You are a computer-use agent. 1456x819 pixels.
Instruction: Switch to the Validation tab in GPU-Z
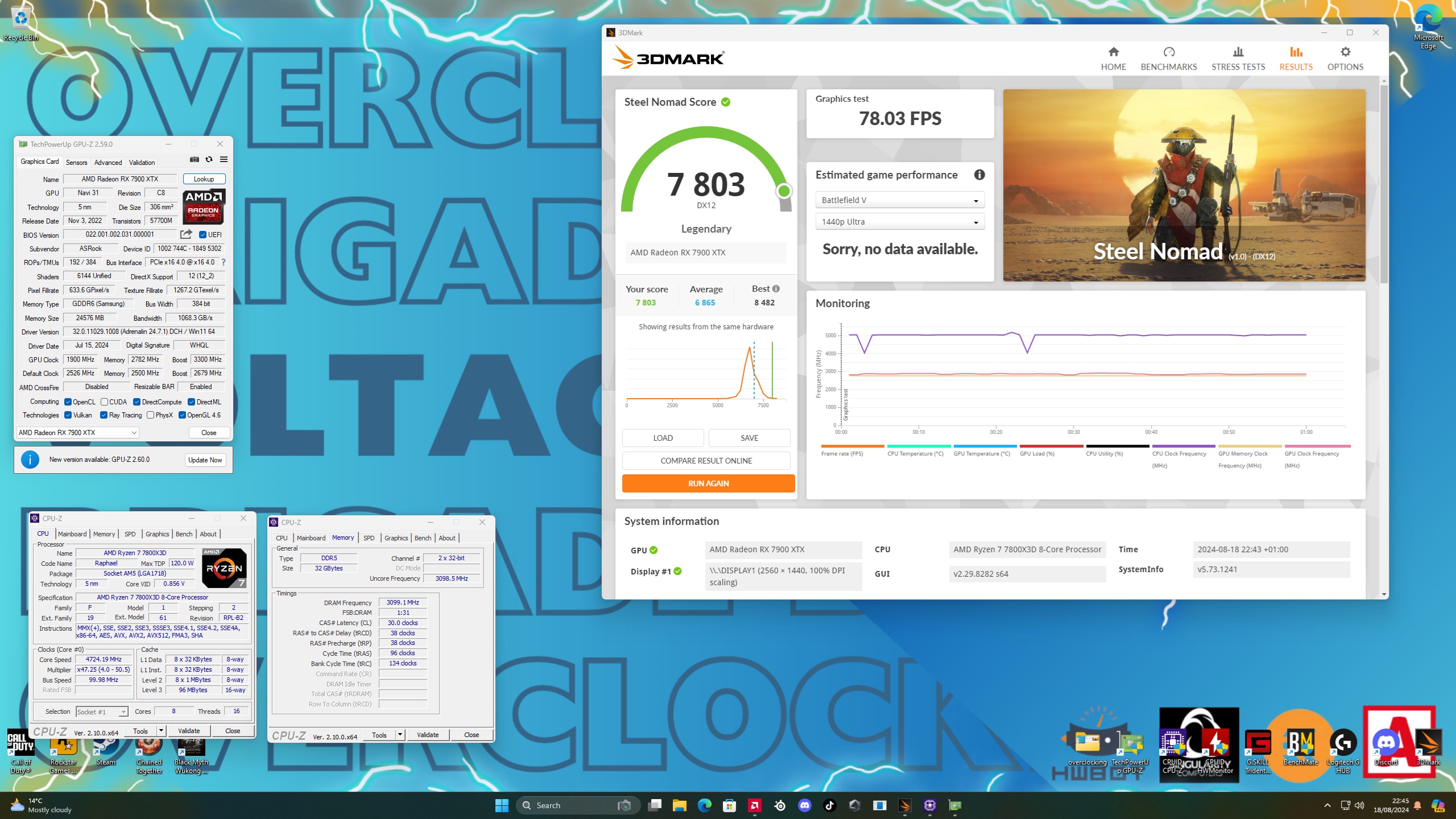pos(142,163)
